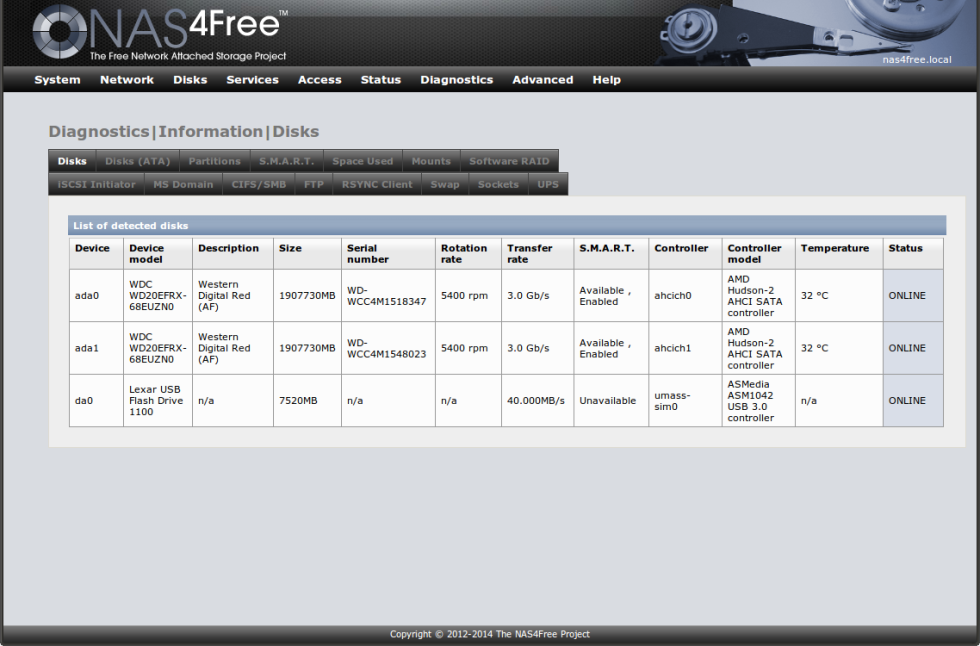Open the System menu
The image size is (980, 646).
pos(57,80)
